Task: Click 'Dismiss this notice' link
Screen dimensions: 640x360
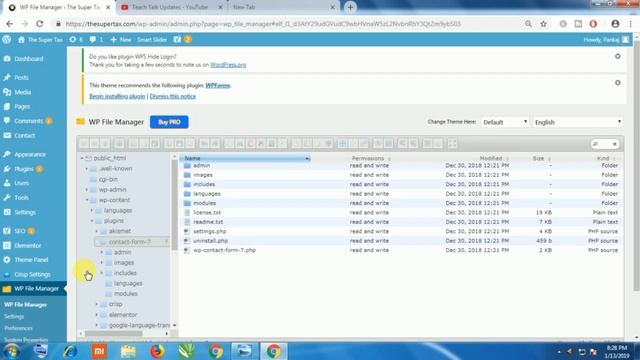Action: 173,96
